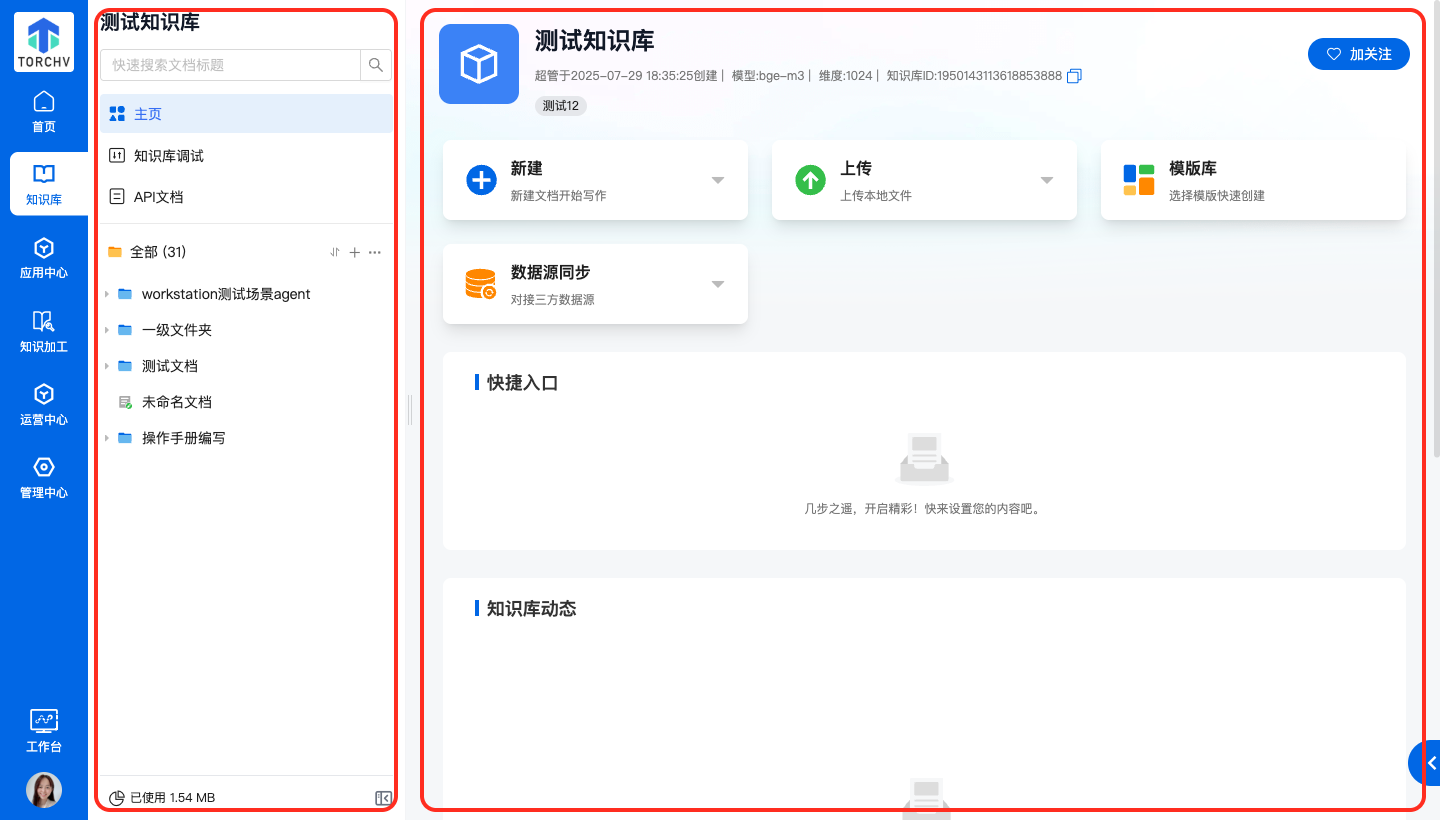This screenshot has width=1440, height=820.
Task: Expand the 一级文件夹 folder arrow
Action: tap(107, 330)
